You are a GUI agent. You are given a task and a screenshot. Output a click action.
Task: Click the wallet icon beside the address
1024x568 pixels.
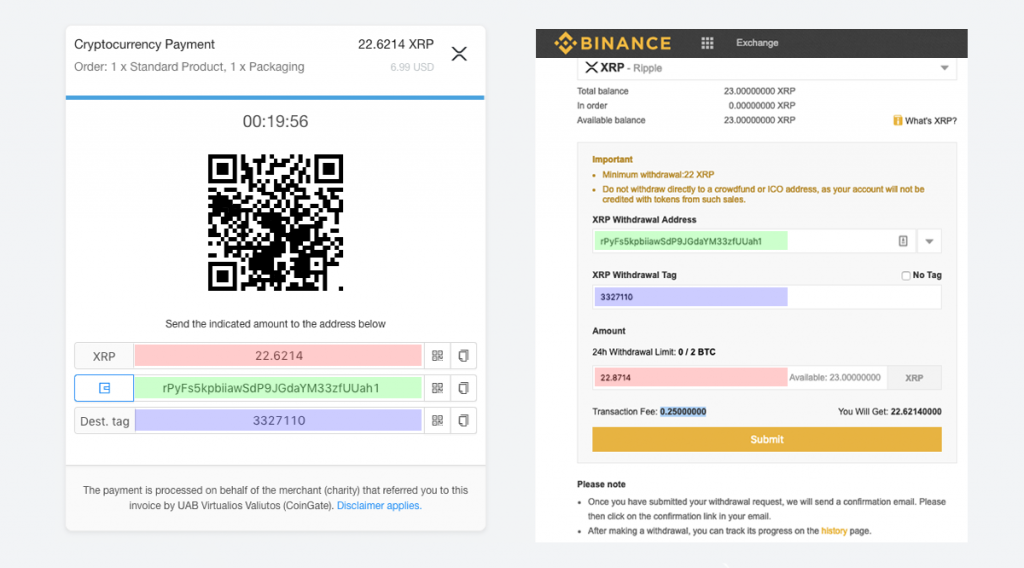[x=104, y=388]
